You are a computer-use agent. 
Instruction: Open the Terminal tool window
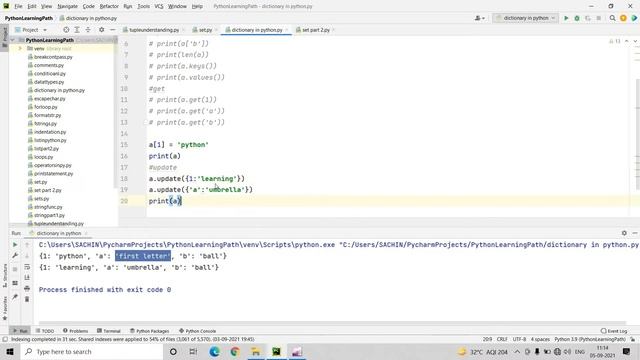[109, 331]
